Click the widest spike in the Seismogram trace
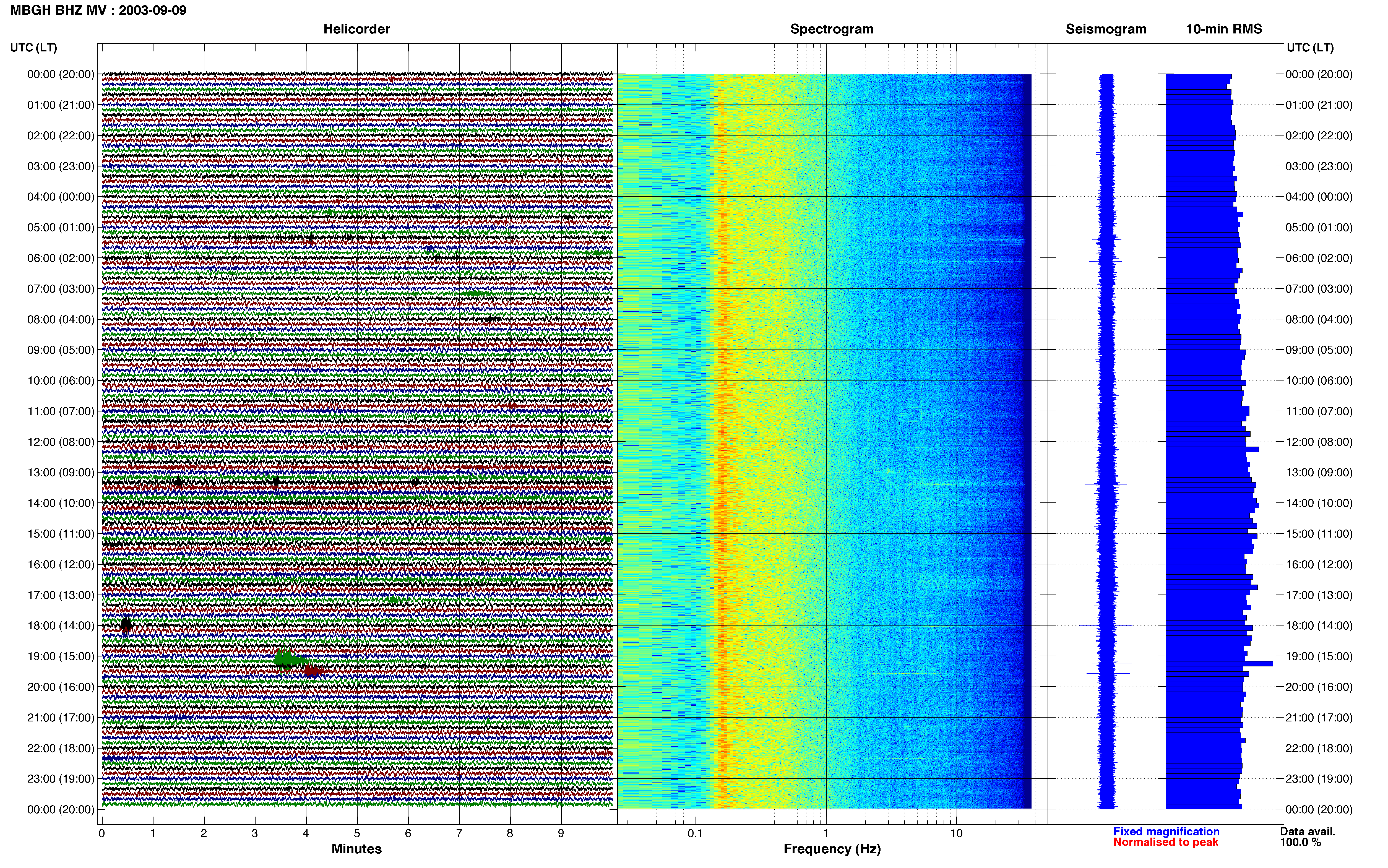Screen dimensions: 1388x868 pos(1104,663)
